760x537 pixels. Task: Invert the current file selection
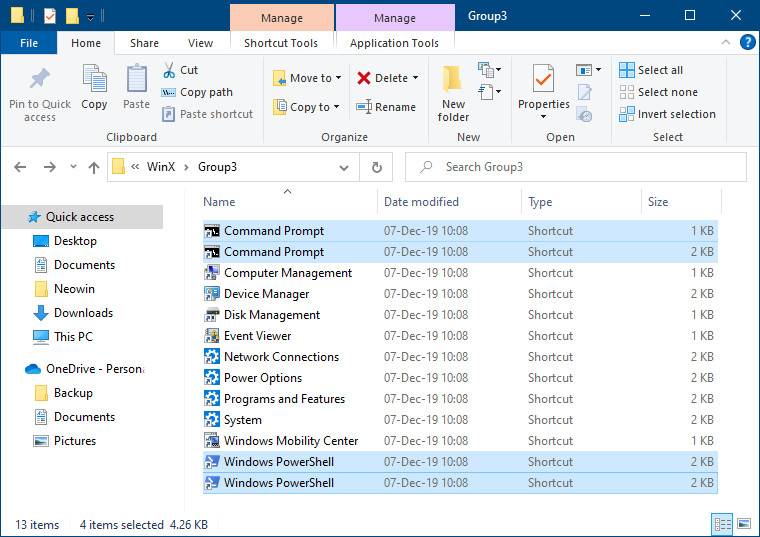point(667,114)
